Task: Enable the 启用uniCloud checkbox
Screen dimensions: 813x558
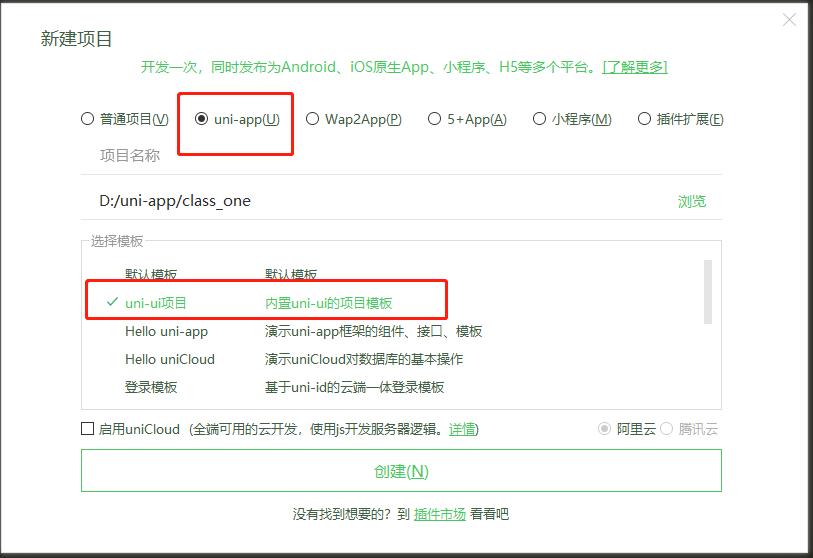Action: (x=88, y=429)
